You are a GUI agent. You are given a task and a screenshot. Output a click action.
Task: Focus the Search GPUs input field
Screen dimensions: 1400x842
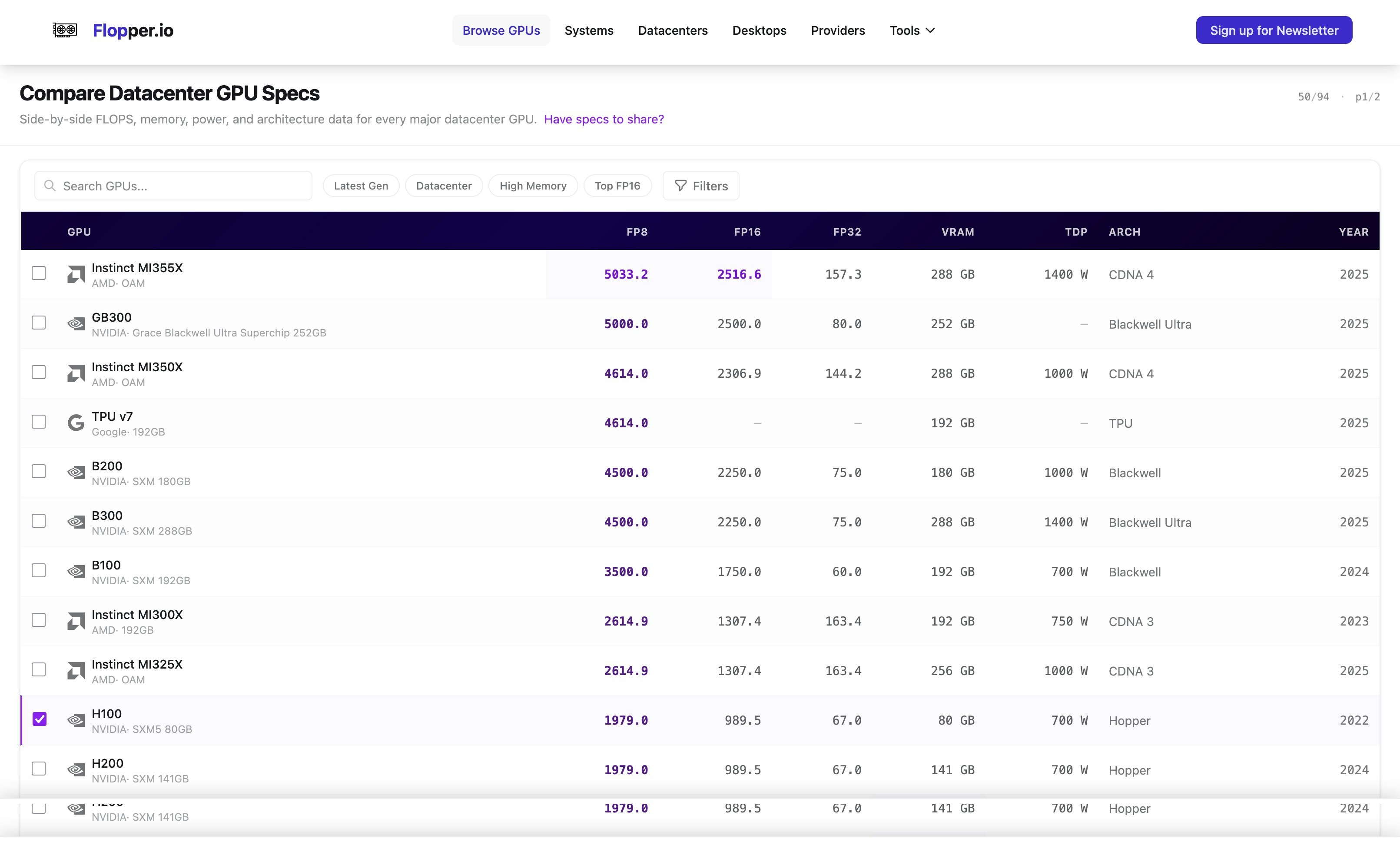click(x=182, y=186)
